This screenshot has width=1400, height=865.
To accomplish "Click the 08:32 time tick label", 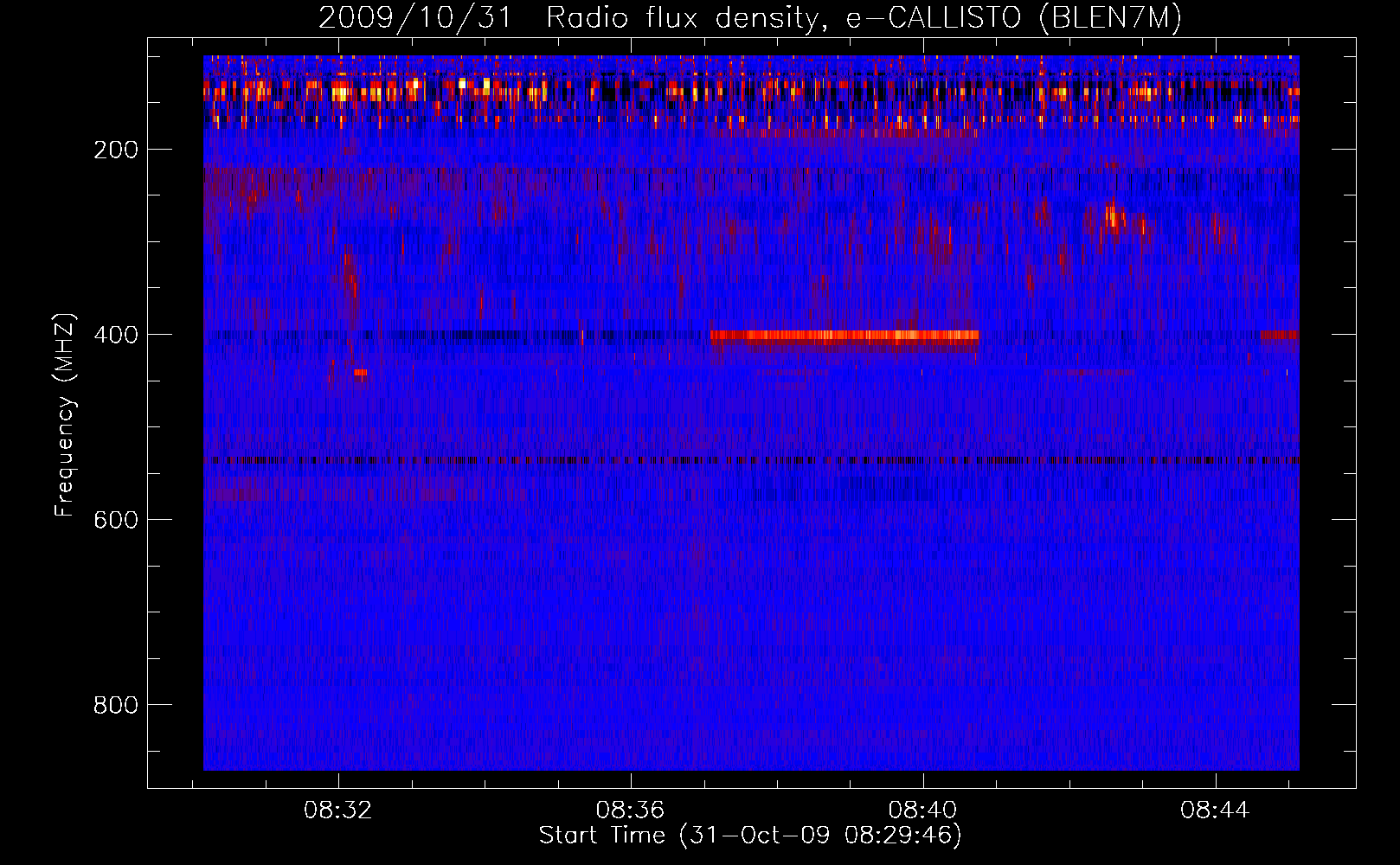I will [338, 810].
